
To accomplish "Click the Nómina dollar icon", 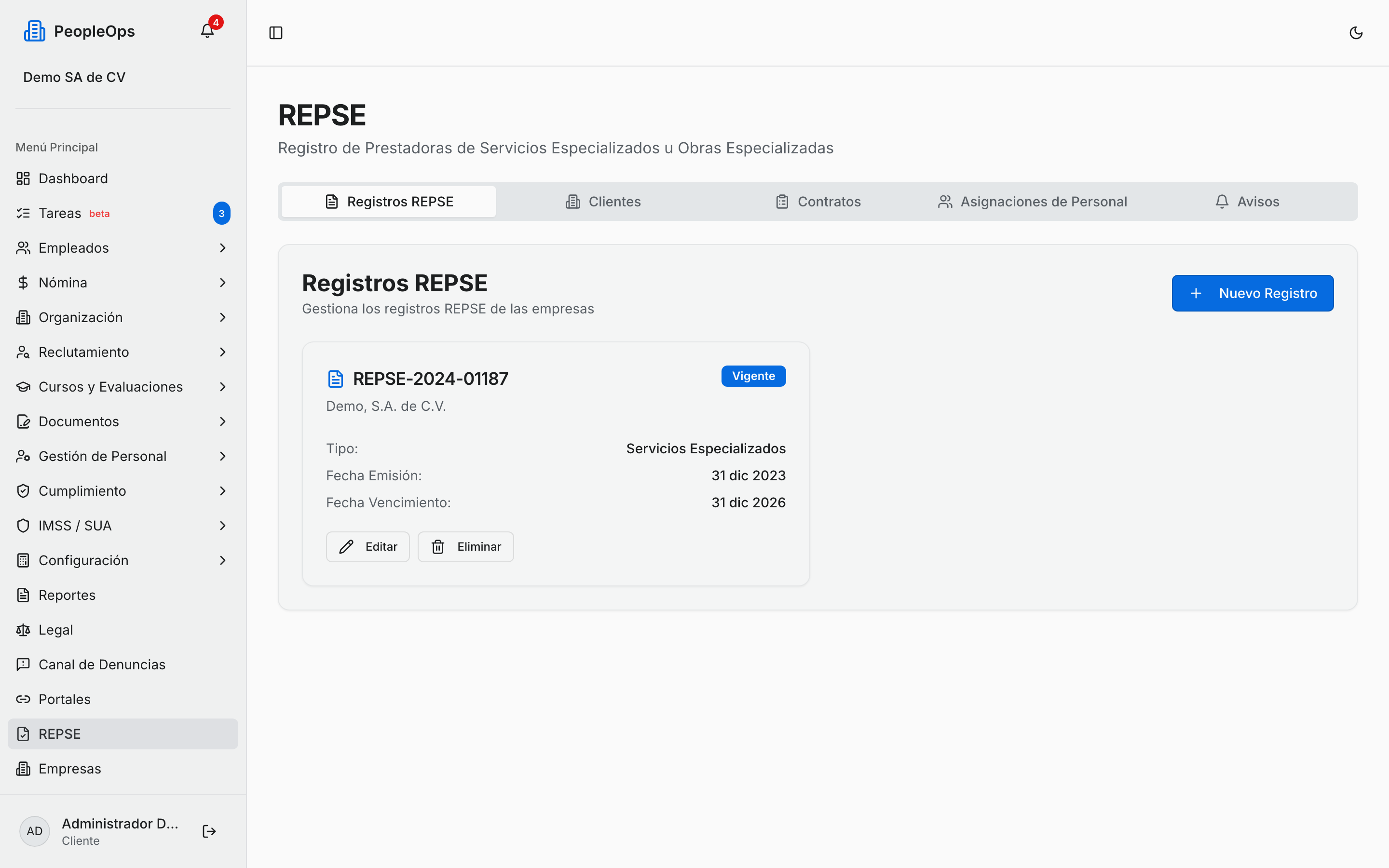I will (23, 283).
